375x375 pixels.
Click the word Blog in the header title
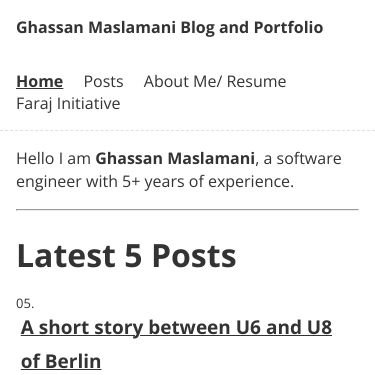(x=198, y=28)
